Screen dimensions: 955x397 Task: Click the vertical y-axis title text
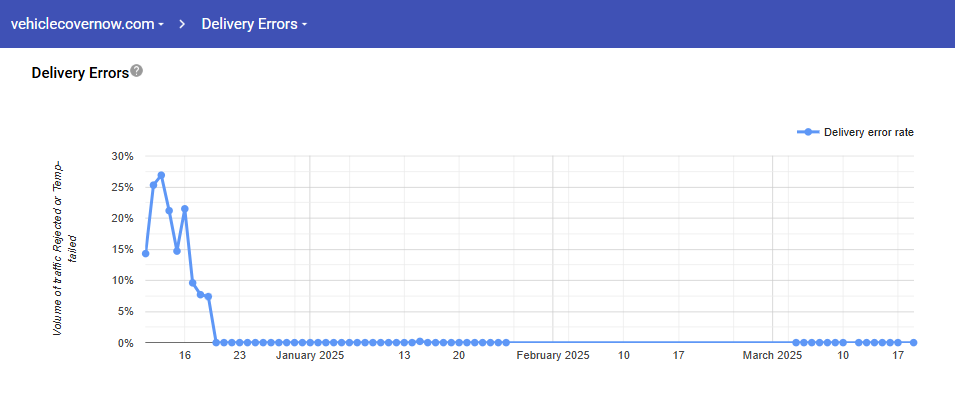pyautogui.click(x=65, y=248)
